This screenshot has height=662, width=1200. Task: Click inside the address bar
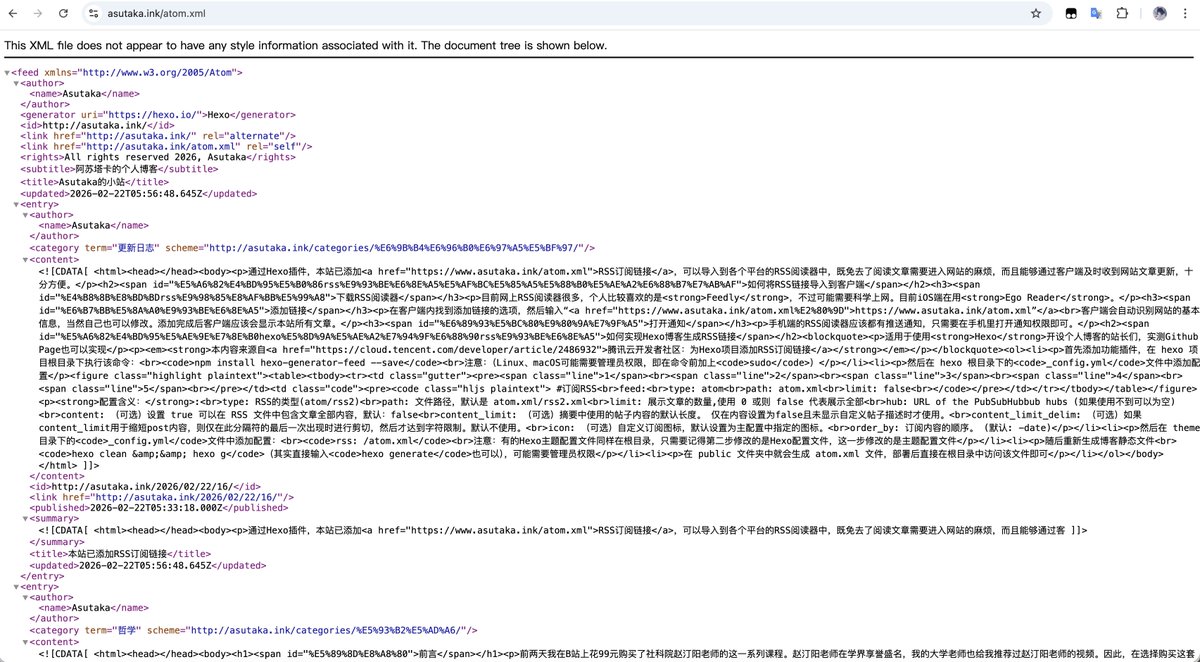300,13
